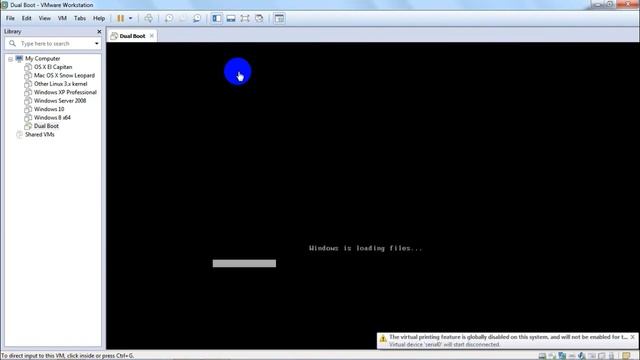Select Windows Server 2008 VM
640x360 pixels.
pos(60,101)
